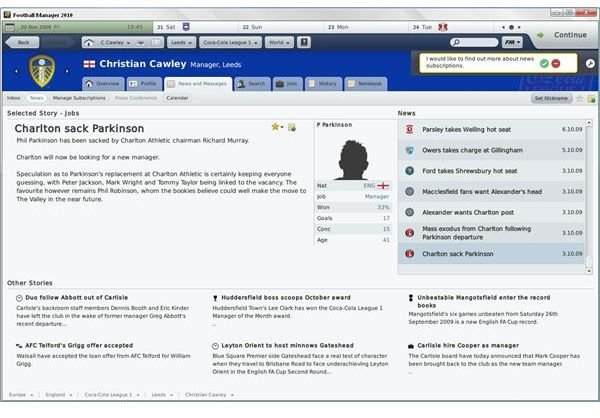The image size is (600, 418).
Task: Click the calendar icon next to 20 Nov 2009
Action: (10, 28)
